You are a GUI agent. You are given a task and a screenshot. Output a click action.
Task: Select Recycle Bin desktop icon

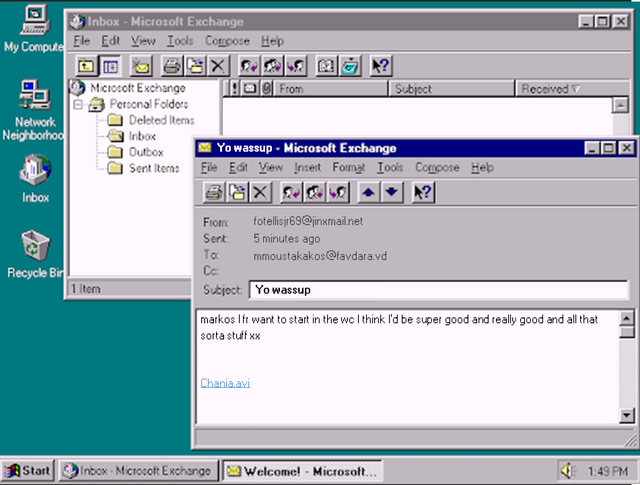tap(35, 254)
